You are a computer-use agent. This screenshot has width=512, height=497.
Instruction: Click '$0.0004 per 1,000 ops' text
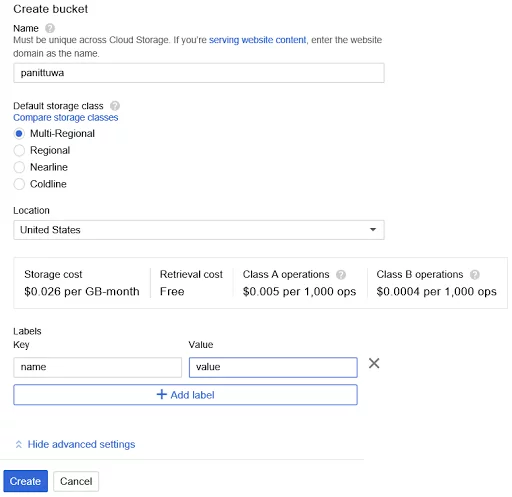[x=436, y=292]
